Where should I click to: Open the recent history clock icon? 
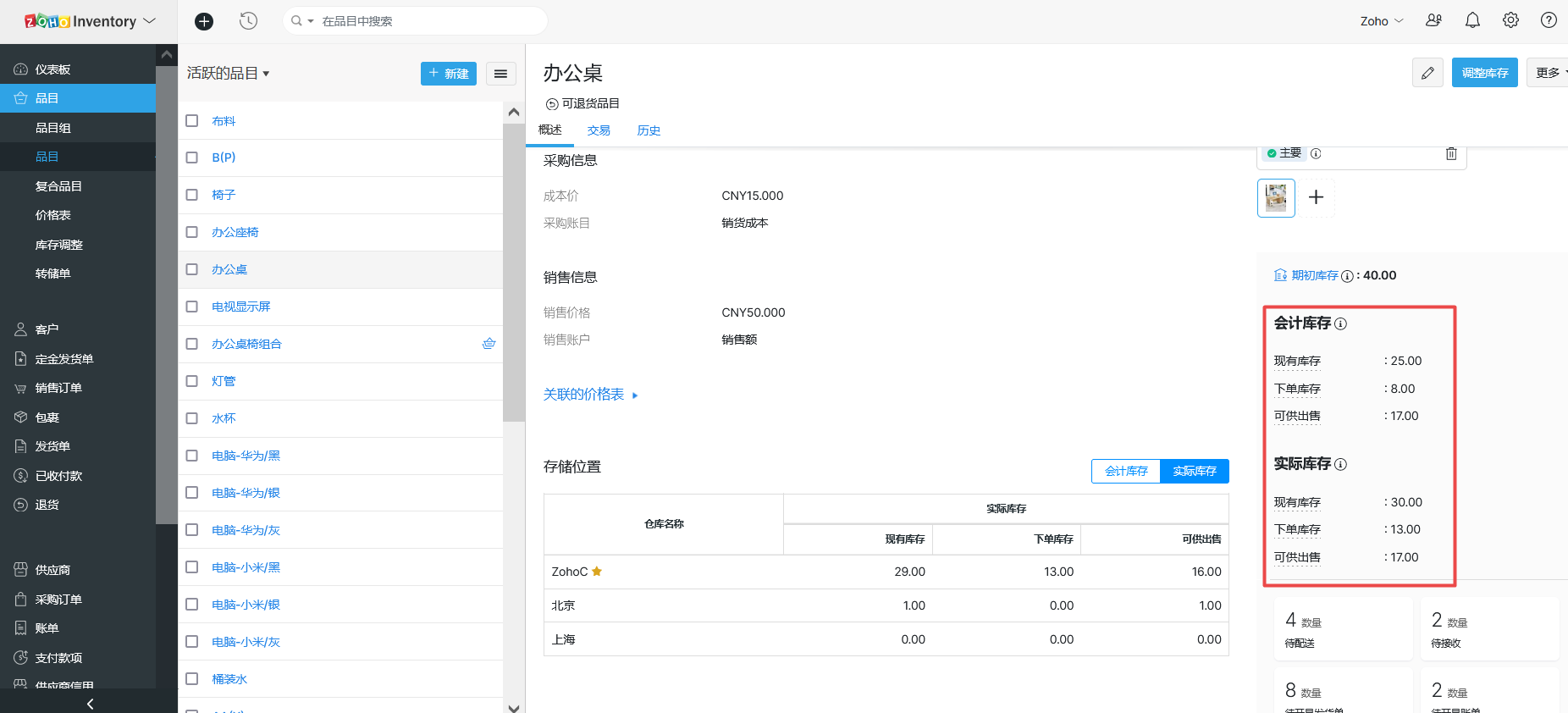tap(248, 21)
